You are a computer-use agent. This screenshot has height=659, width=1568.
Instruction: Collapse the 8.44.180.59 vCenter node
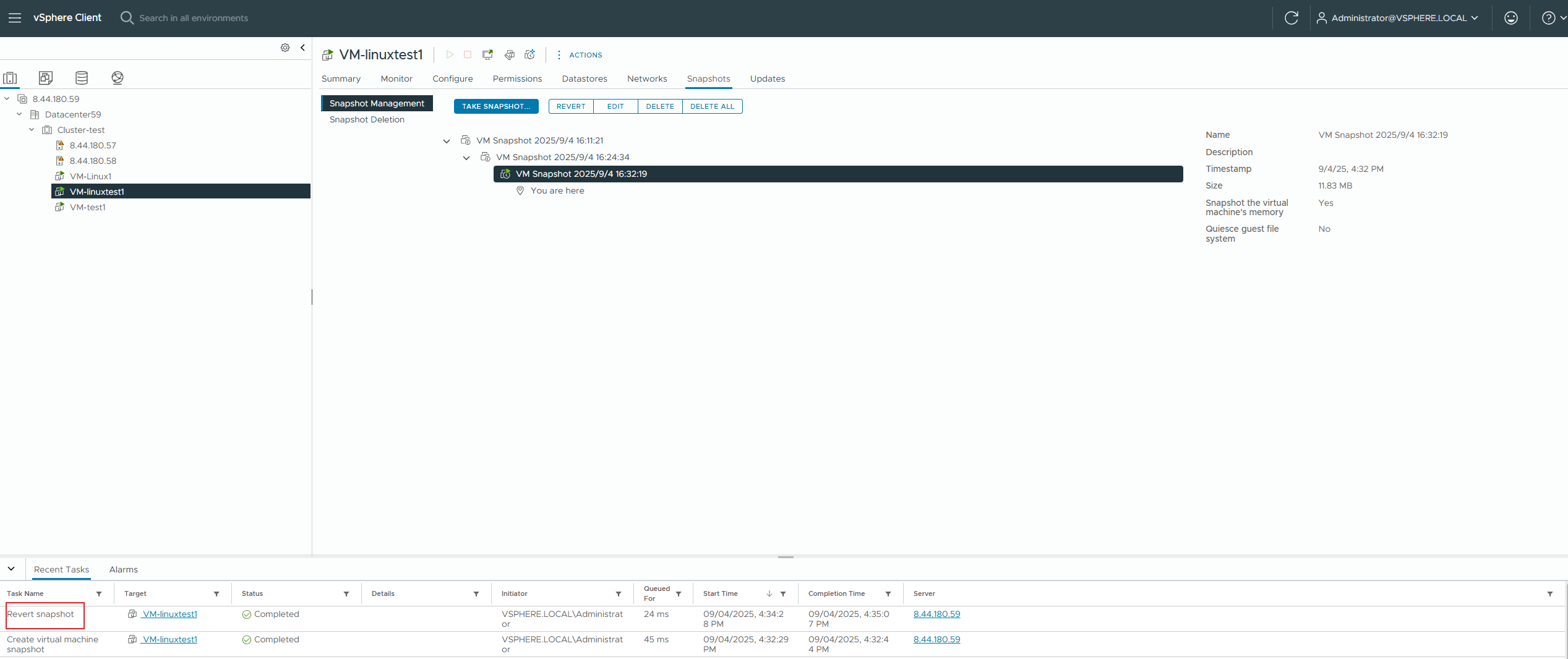[7, 99]
